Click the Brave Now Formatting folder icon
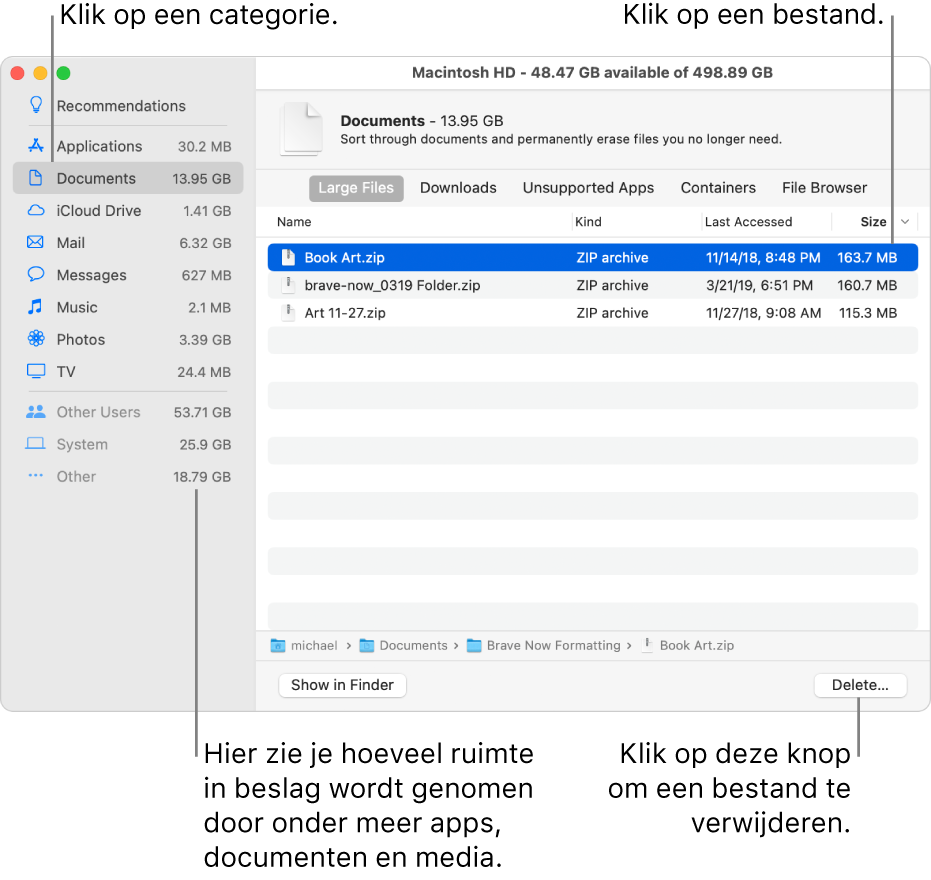Viewport: 931px width, 880px height. (x=474, y=645)
